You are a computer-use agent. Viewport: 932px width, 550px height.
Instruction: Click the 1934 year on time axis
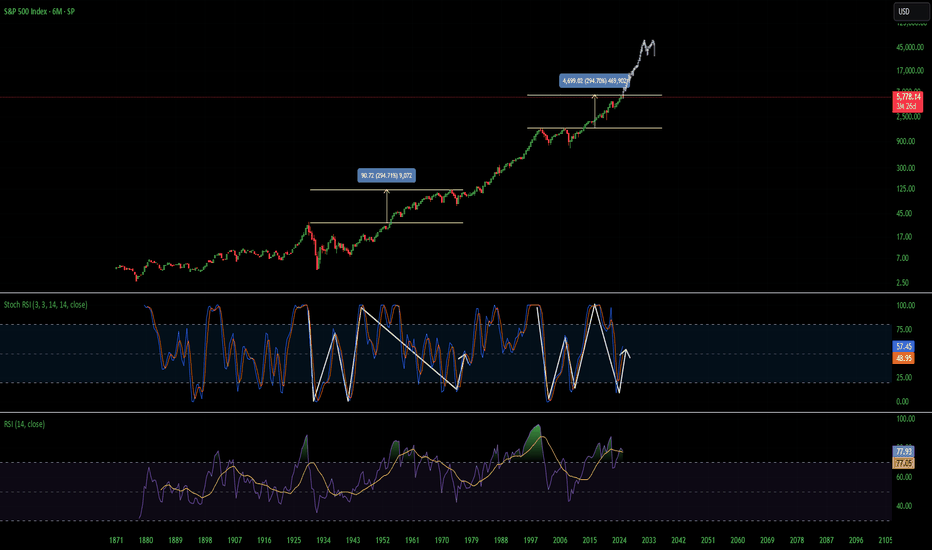point(323,540)
